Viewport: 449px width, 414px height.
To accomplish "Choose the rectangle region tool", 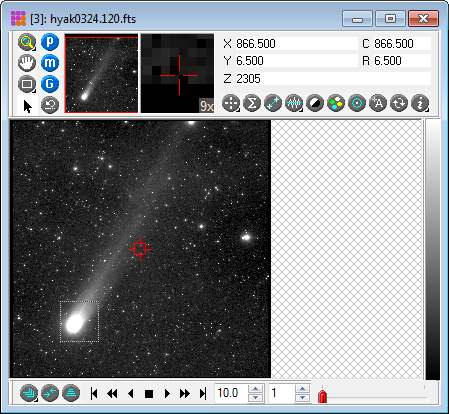I will (27, 84).
